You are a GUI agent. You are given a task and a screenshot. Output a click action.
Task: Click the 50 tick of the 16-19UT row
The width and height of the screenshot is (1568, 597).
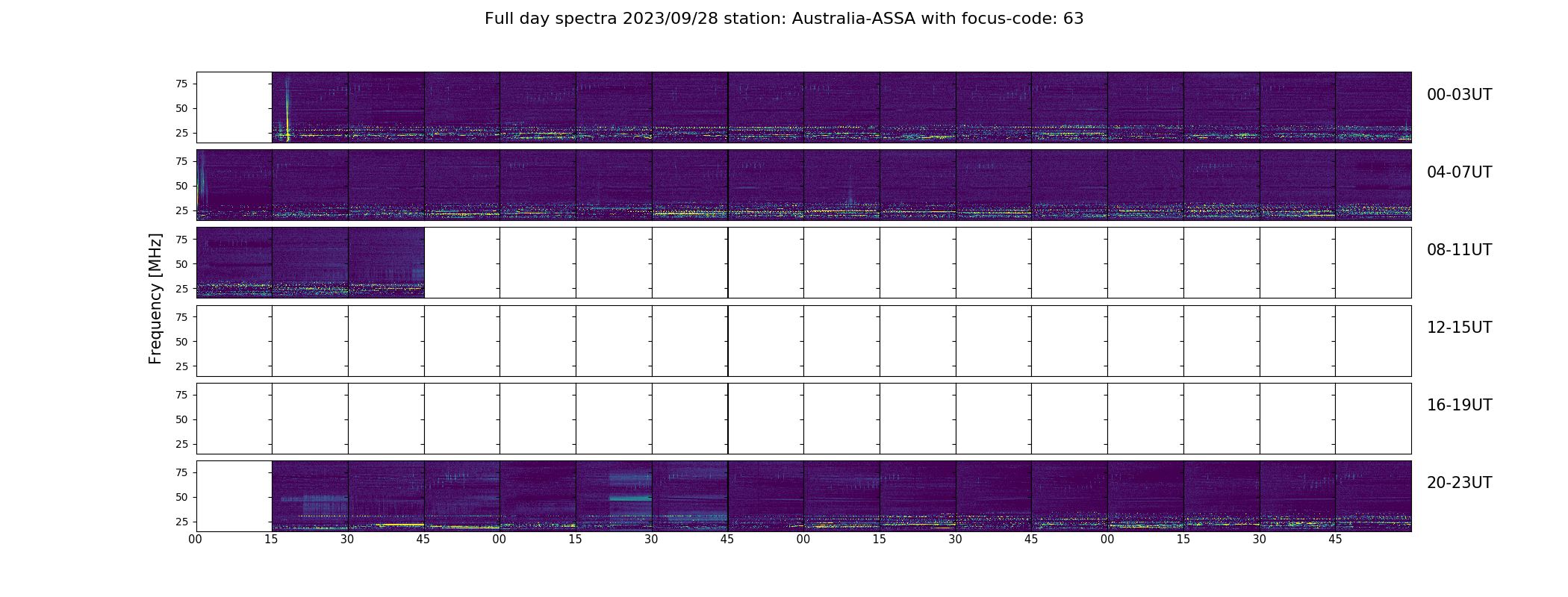pos(181,419)
